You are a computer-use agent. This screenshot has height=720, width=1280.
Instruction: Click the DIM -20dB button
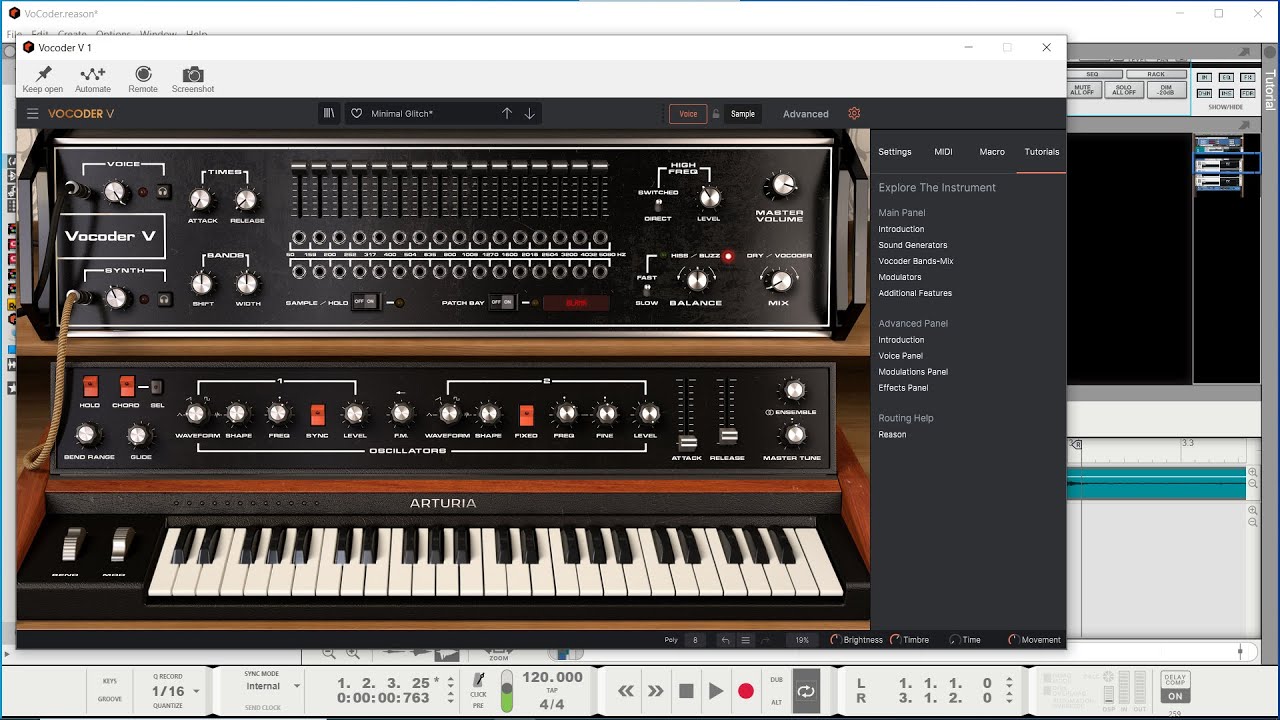pyautogui.click(x=1166, y=90)
